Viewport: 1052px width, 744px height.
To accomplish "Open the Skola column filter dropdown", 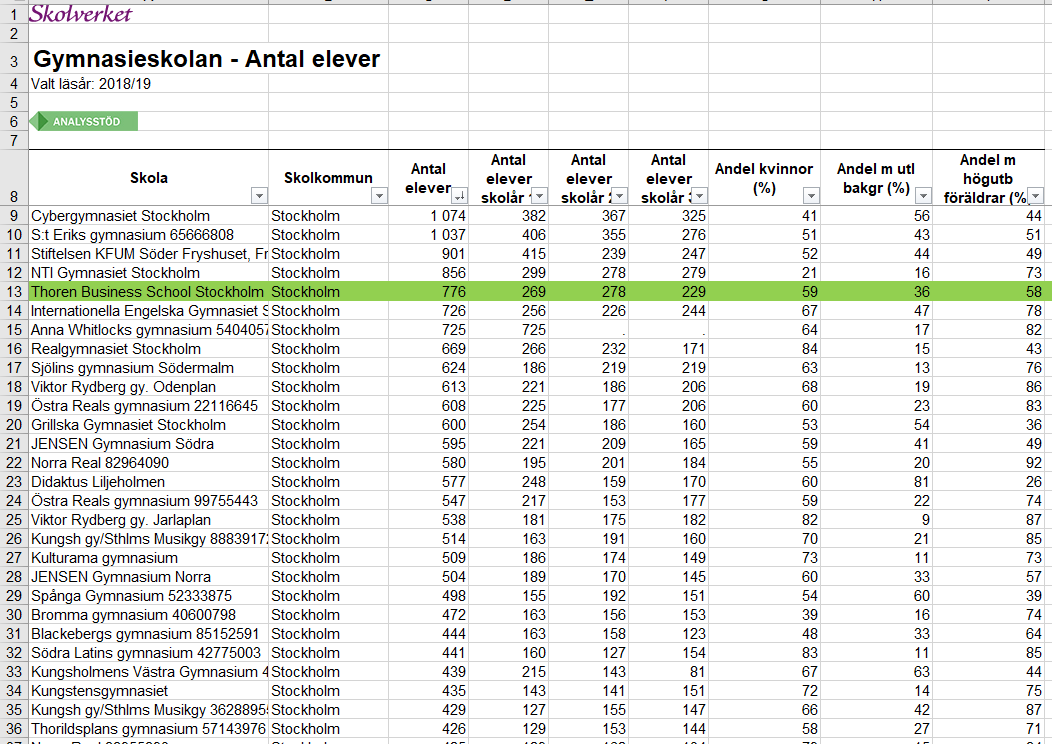I will pos(259,195).
